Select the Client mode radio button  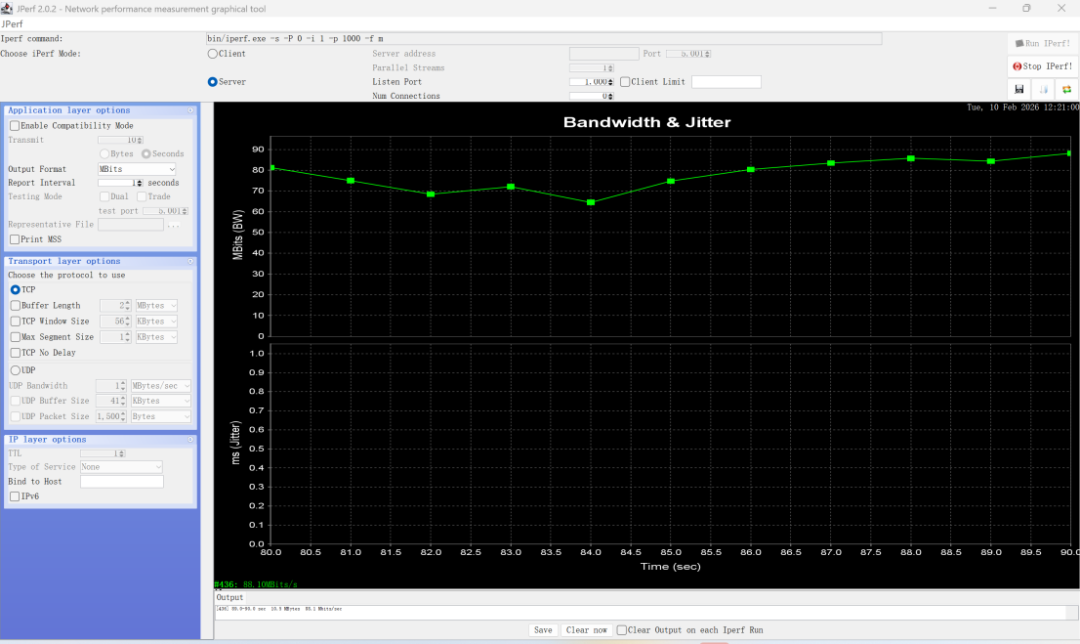pos(212,54)
